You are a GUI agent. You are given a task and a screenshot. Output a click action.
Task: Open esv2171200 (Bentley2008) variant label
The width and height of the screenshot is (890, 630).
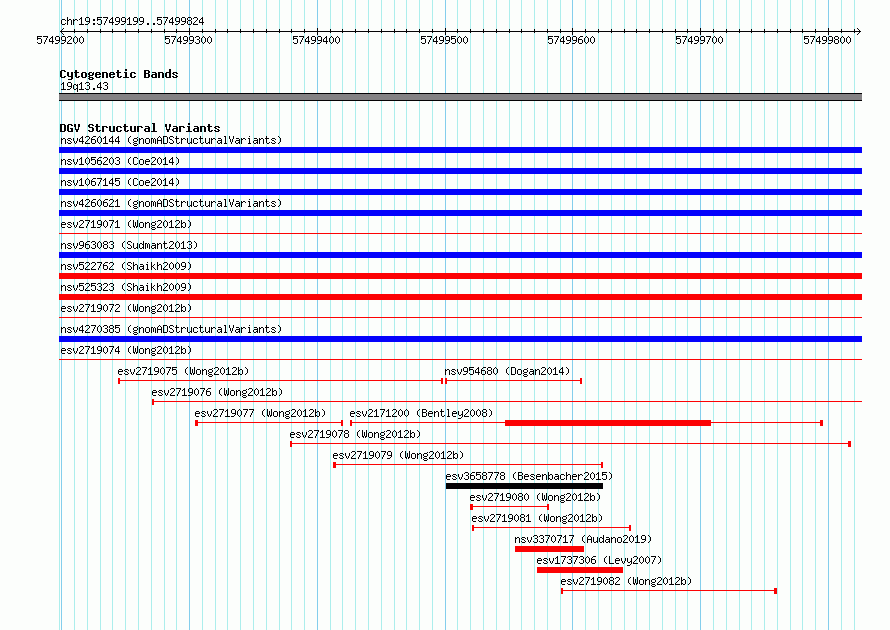(421, 413)
